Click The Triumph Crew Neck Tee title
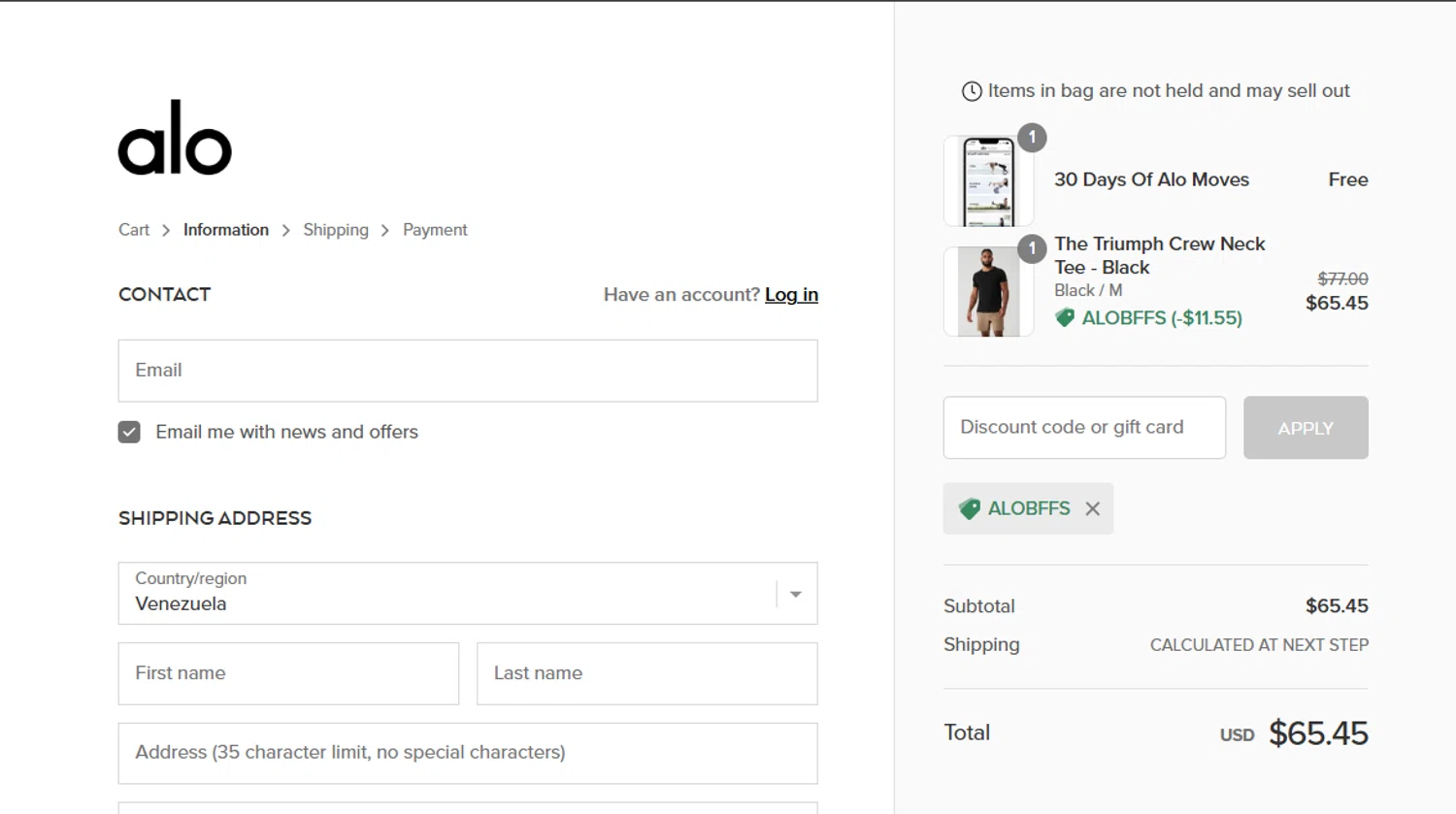 (1159, 255)
